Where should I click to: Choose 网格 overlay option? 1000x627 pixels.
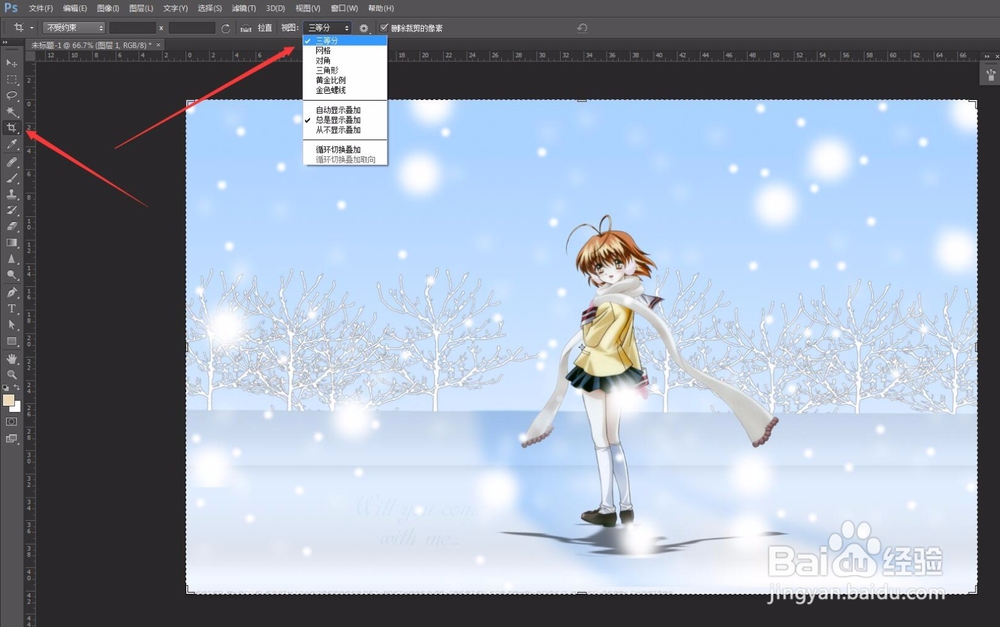(x=345, y=50)
